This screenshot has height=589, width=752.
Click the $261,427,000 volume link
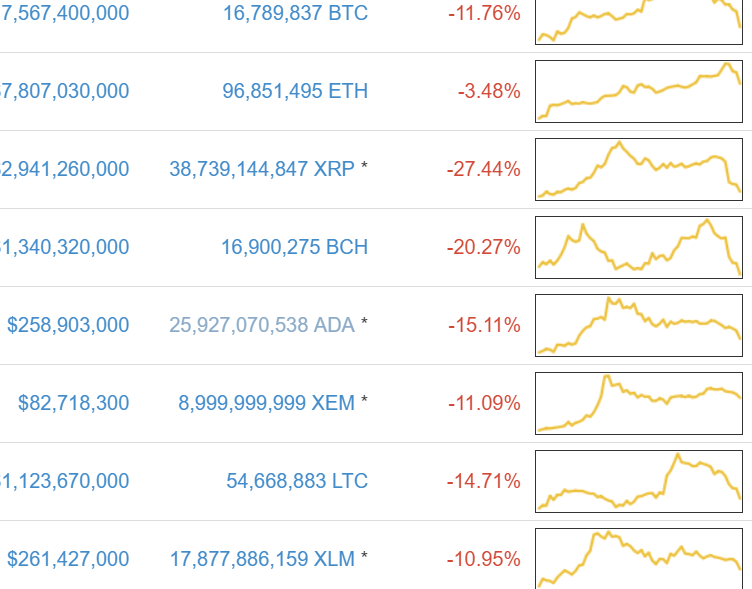[x=68, y=559]
